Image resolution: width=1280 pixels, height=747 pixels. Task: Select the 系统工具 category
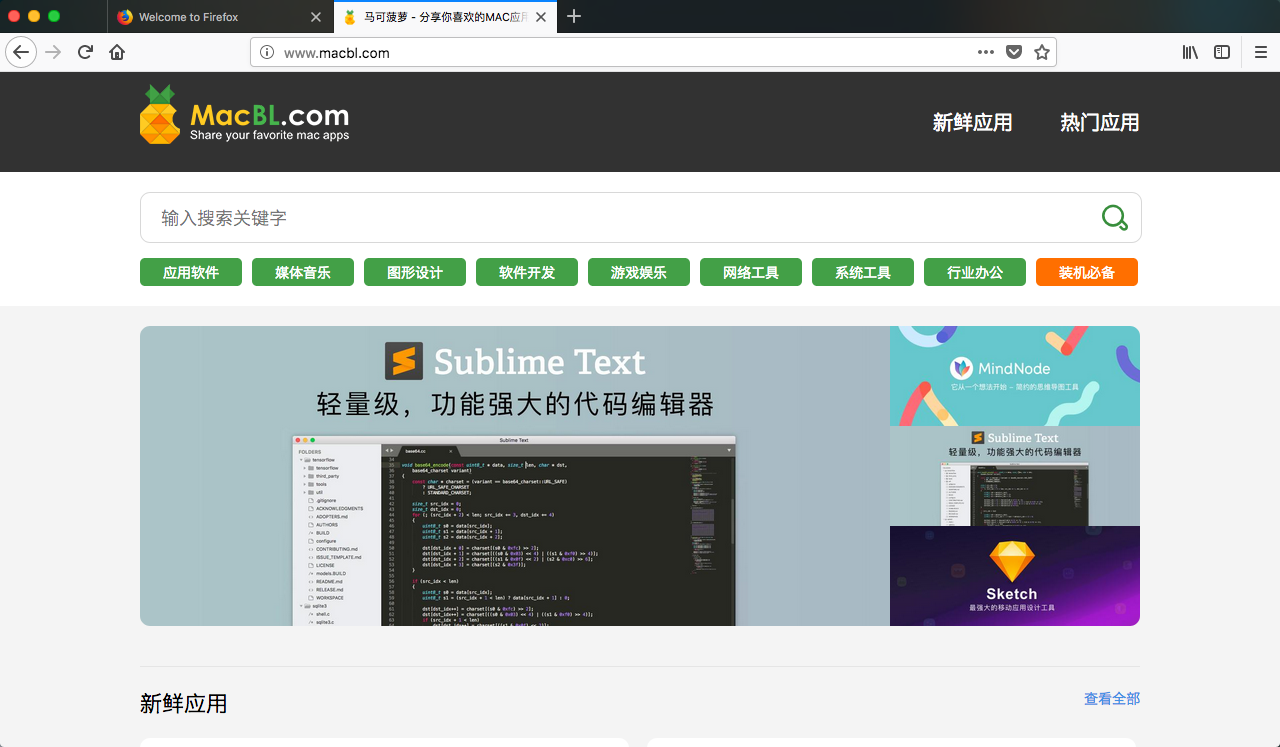(863, 272)
